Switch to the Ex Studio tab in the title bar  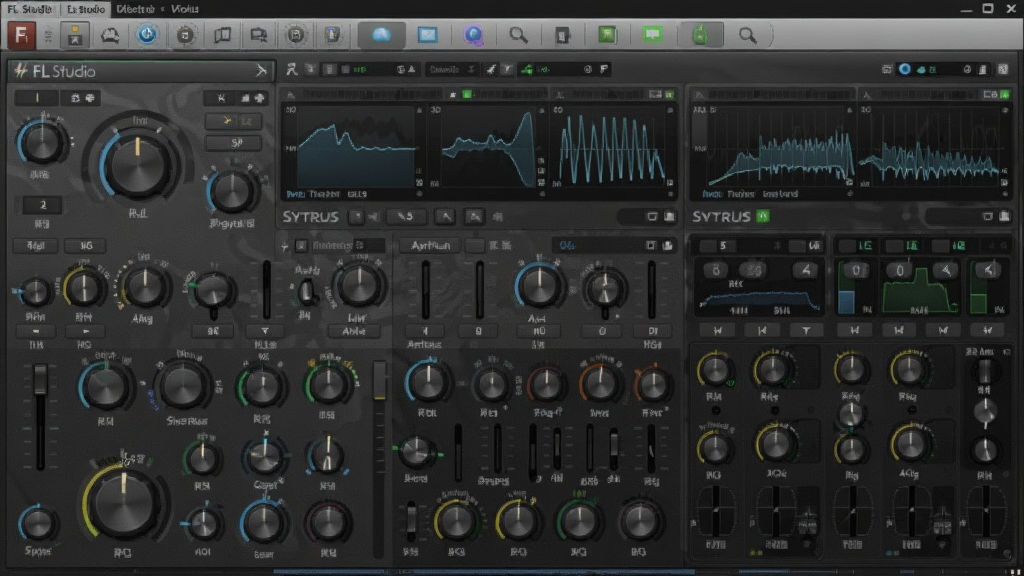click(x=86, y=9)
